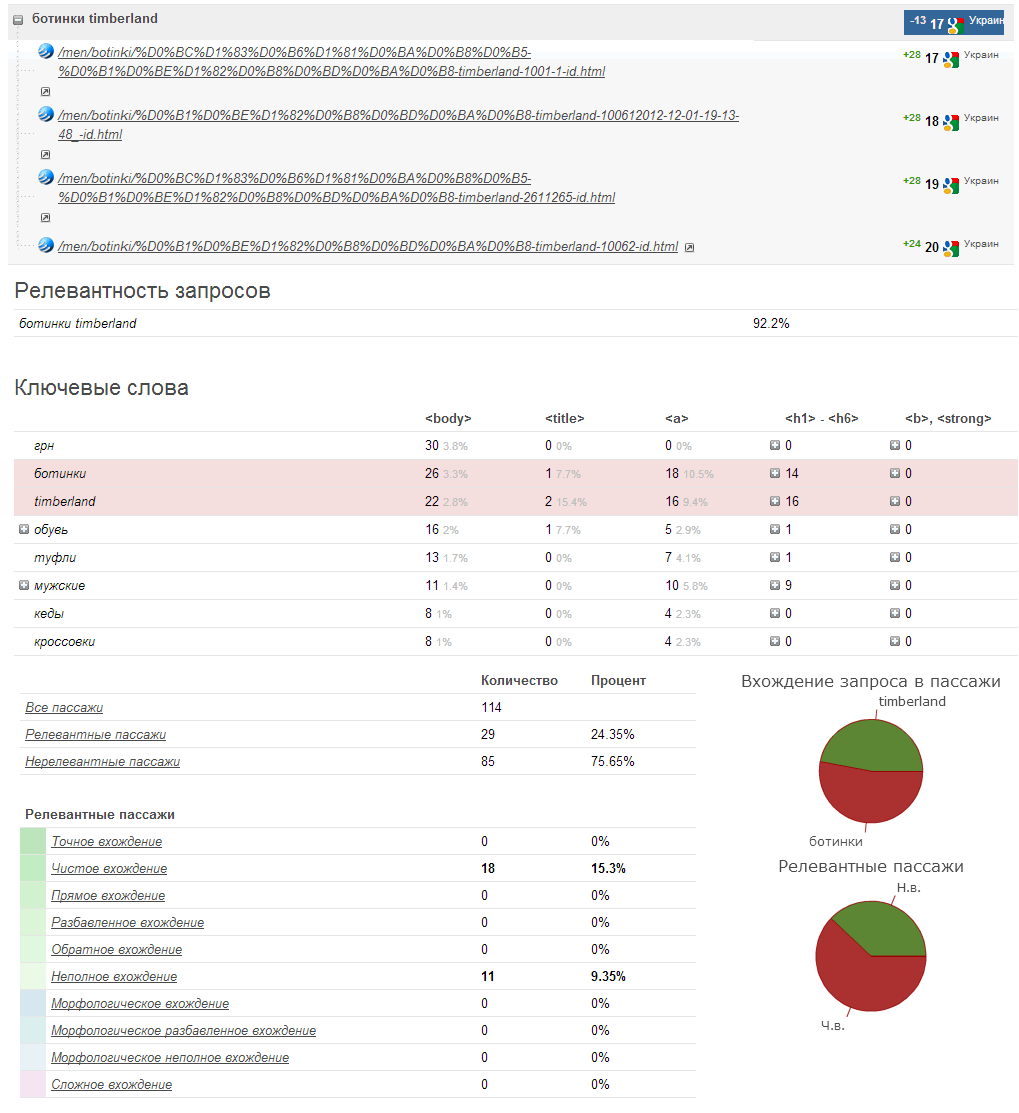Expand h1-h6 details for мужские row
This screenshot has width=1019, height=1113.
point(775,585)
